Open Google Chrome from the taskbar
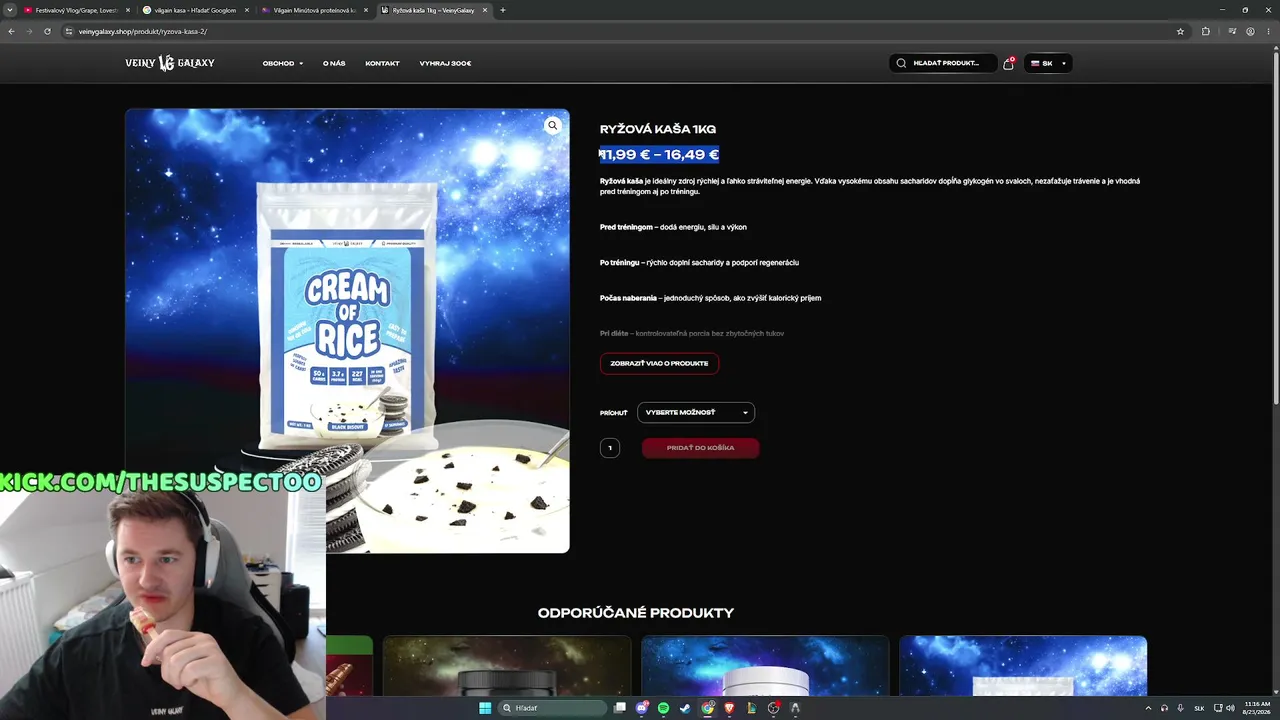The height and width of the screenshot is (720, 1280). point(708,708)
